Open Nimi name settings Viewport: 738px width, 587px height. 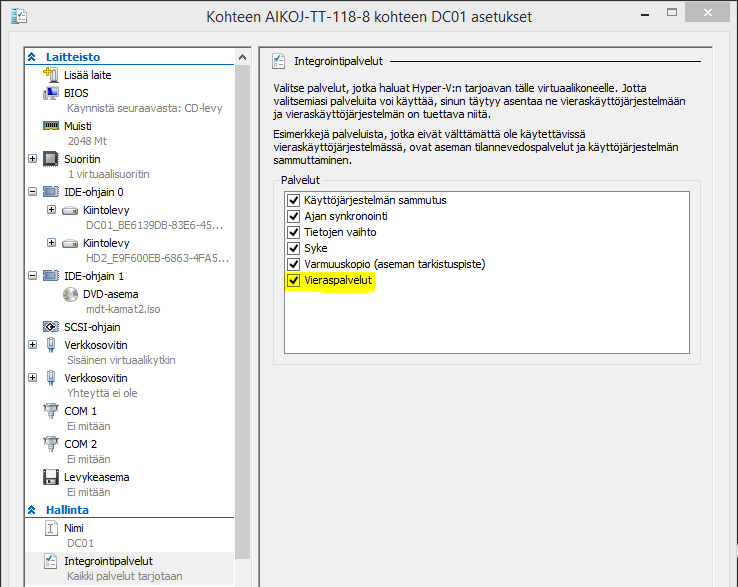74,528
